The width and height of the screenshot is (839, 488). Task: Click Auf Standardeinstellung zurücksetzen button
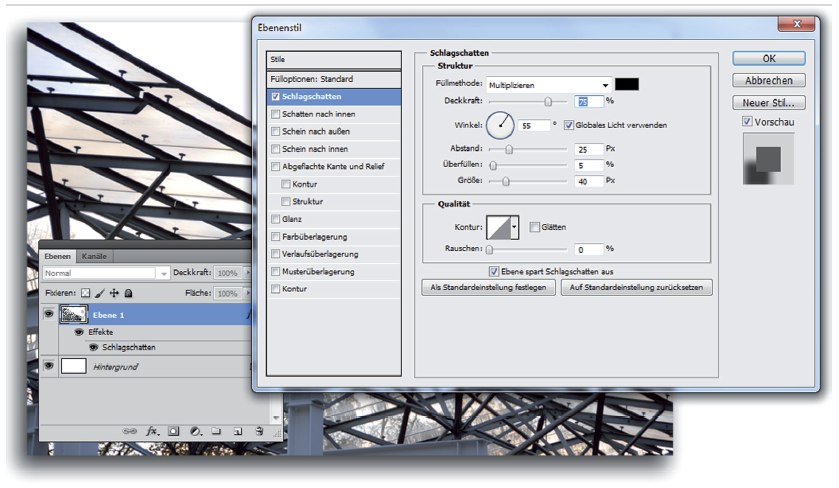click(636, 287)
